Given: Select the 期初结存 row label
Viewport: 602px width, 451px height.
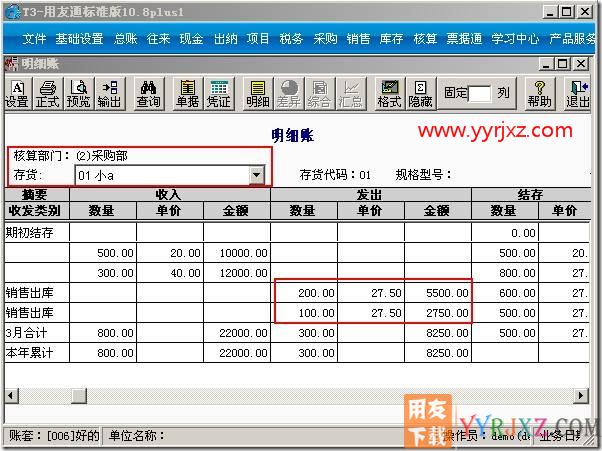Looking at the screenshot, I should click(30, 233).
